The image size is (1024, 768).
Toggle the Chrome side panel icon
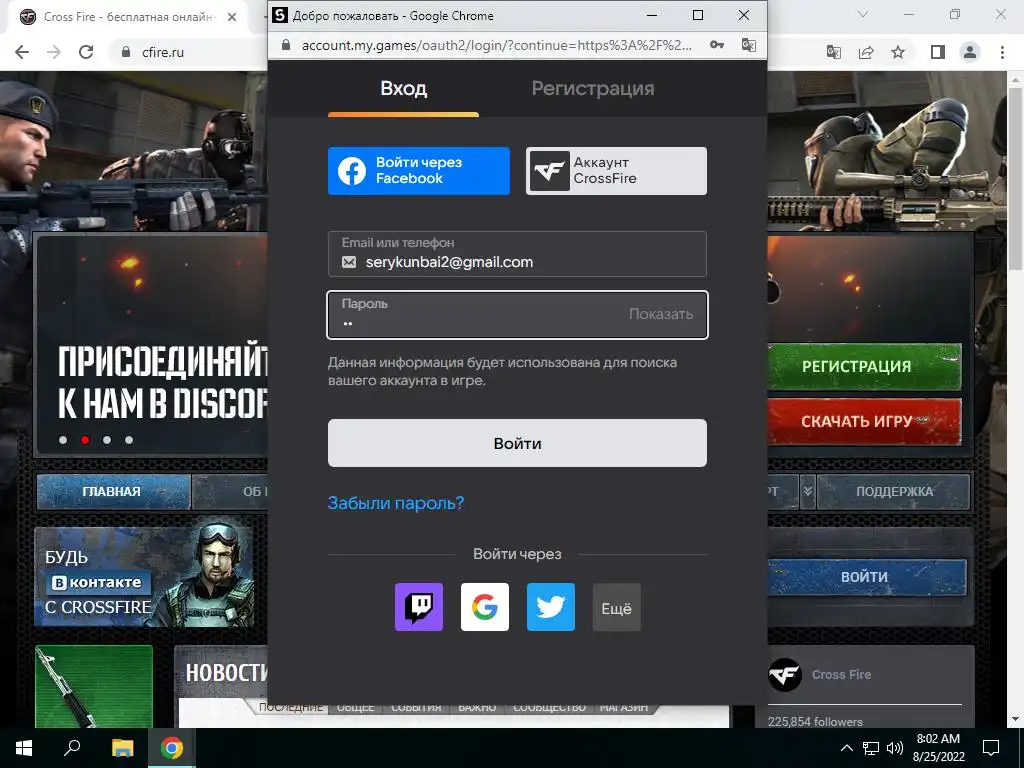938,52
